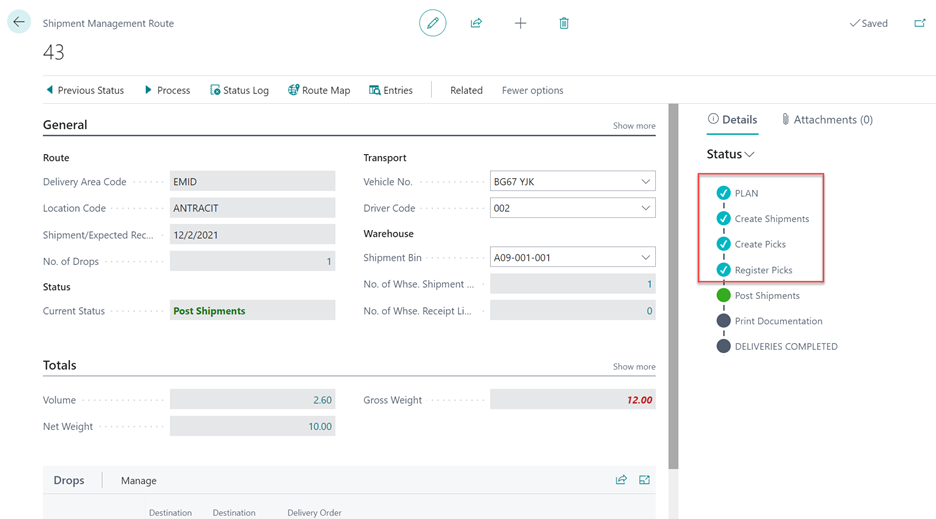Click the Delivery Area Code field
The height and width of the screenshot is (519, 936).
[x=252, y=182]
